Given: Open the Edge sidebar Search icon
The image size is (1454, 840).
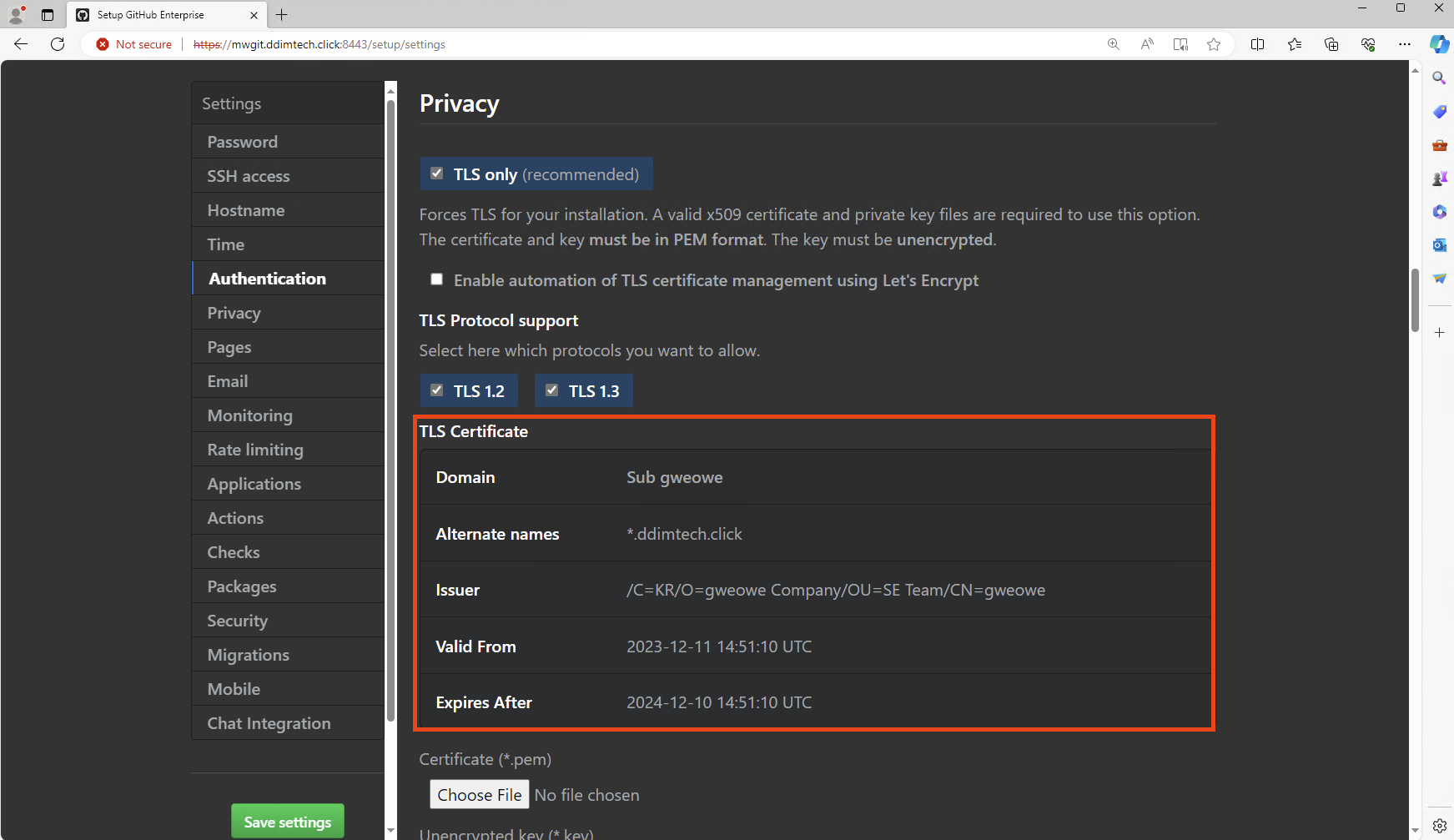Looking at the screenshot, I should (1439, 78).
